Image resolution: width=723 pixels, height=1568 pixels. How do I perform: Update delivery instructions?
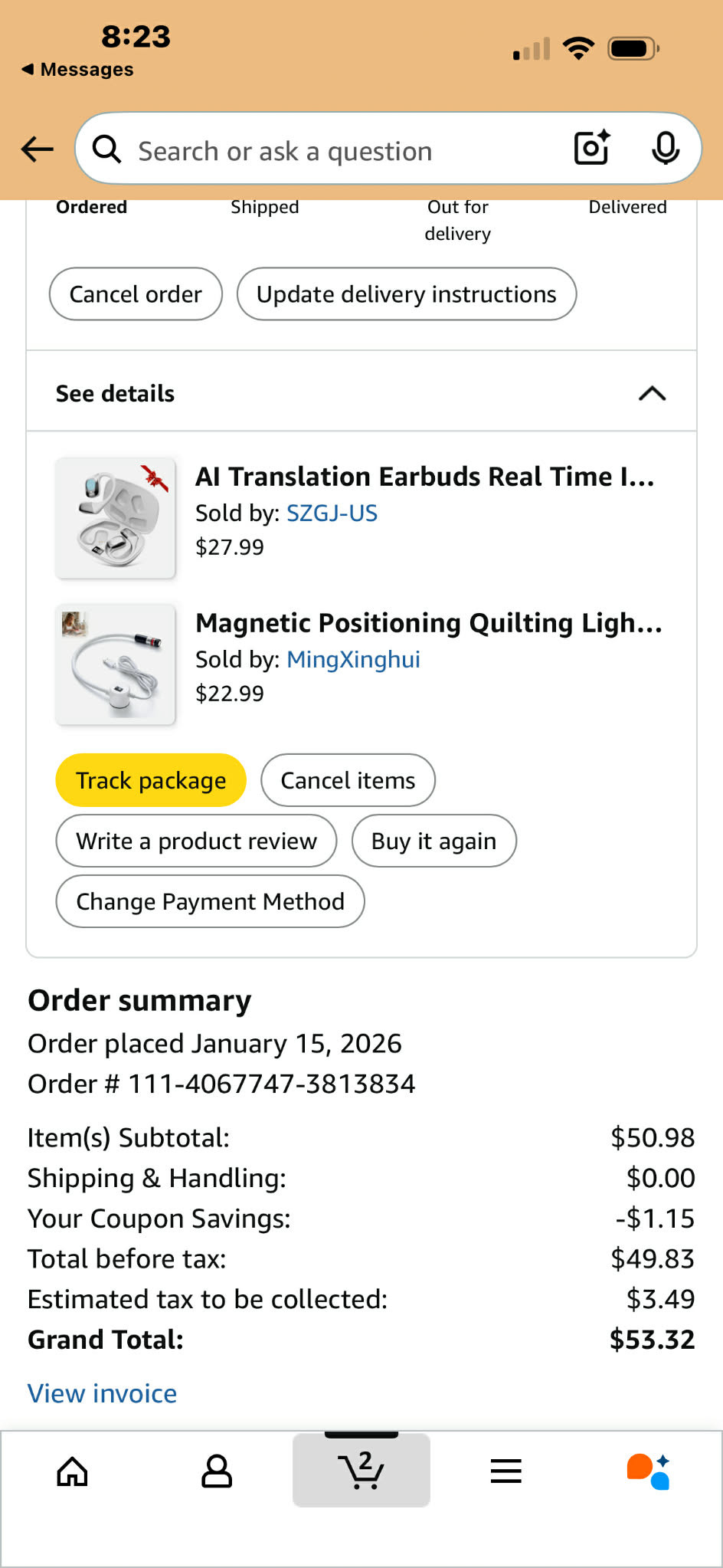(x=406, y=294)
